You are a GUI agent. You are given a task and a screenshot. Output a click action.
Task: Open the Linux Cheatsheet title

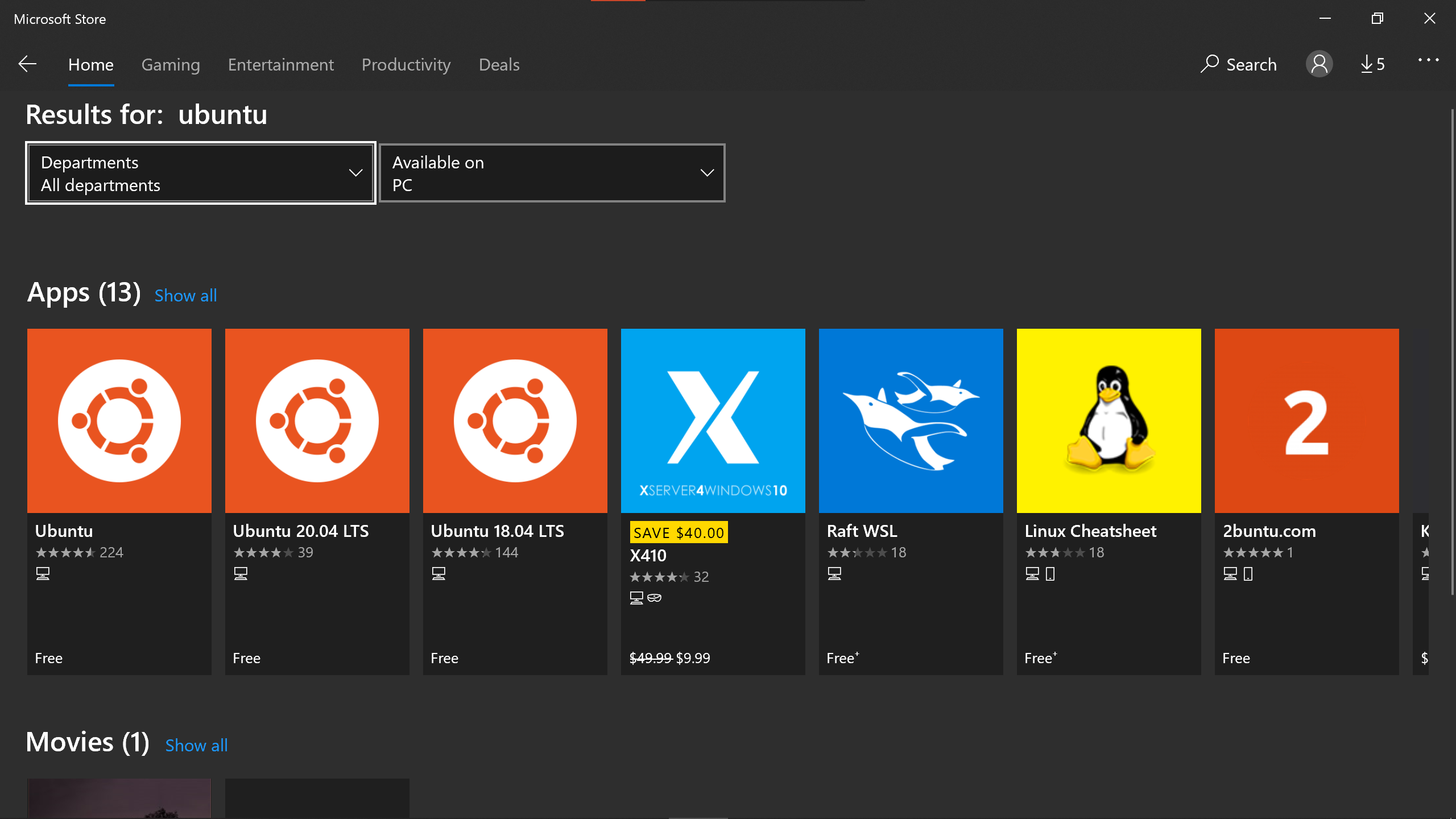pos(1090,531)
